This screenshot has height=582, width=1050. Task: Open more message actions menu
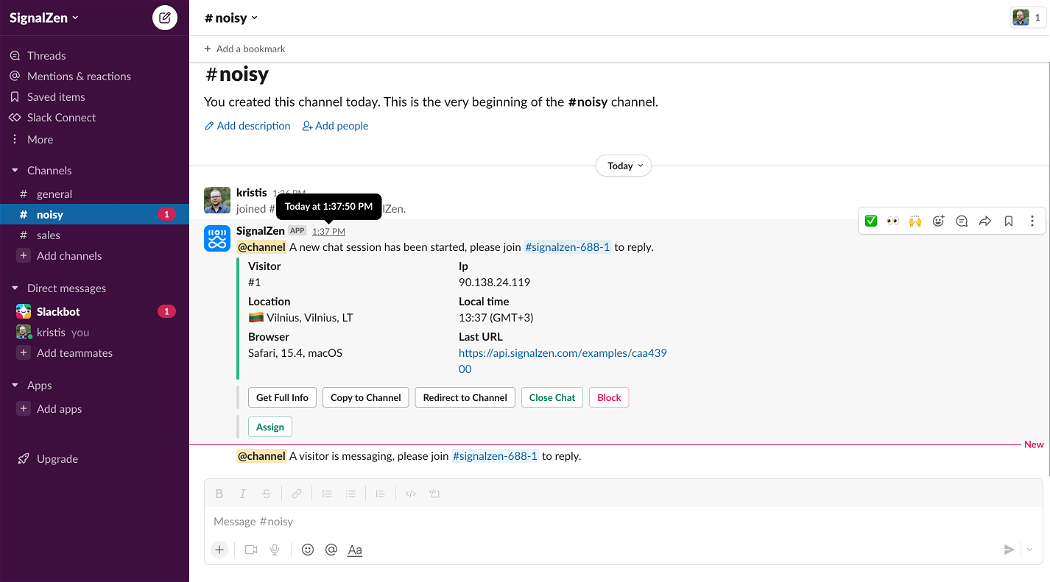(x=1032, y=221)
